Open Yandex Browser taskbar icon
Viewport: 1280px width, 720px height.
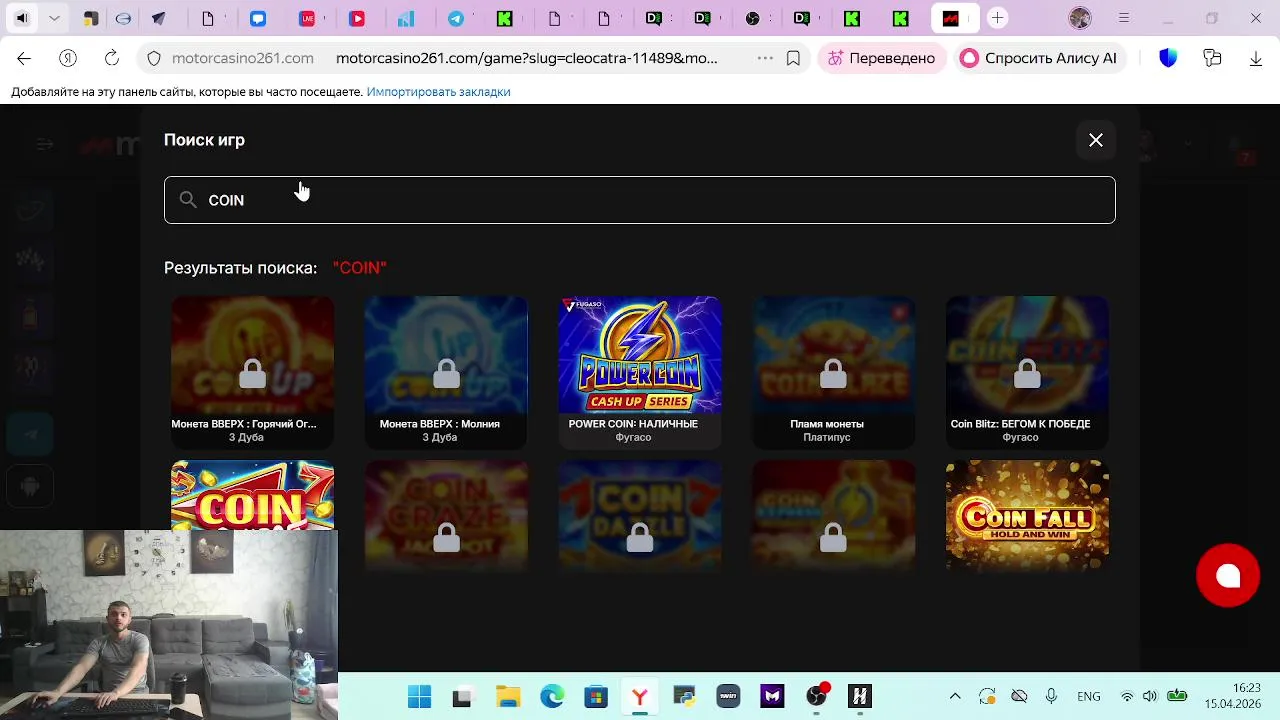[x=640, y=696]
